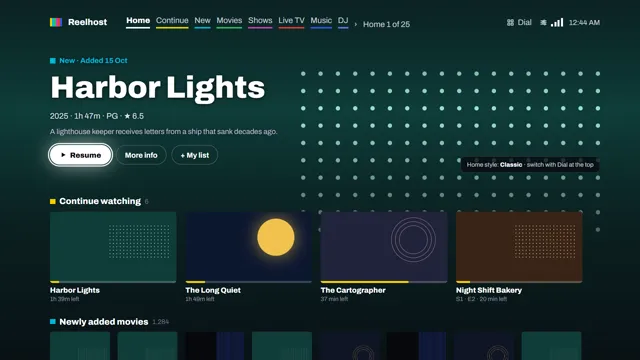The width and height of the screenshot is (640, 360).
Task: Open the DJ tab
Action: point(343,21)
